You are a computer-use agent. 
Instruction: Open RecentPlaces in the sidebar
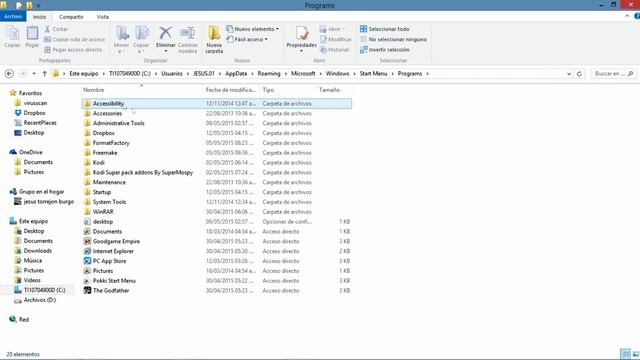click(x=36, y=123)
